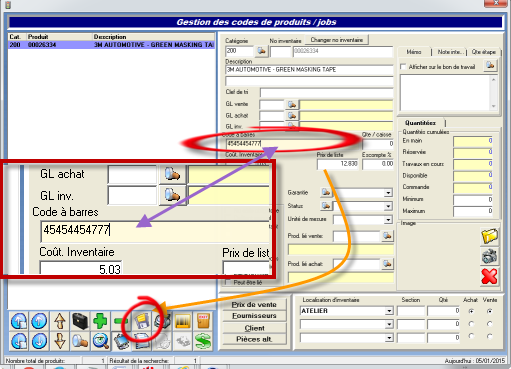Viewport: 511px width, 369px height.
Task: Expand the ATELIER location dropdown
Action: (389, 311)
